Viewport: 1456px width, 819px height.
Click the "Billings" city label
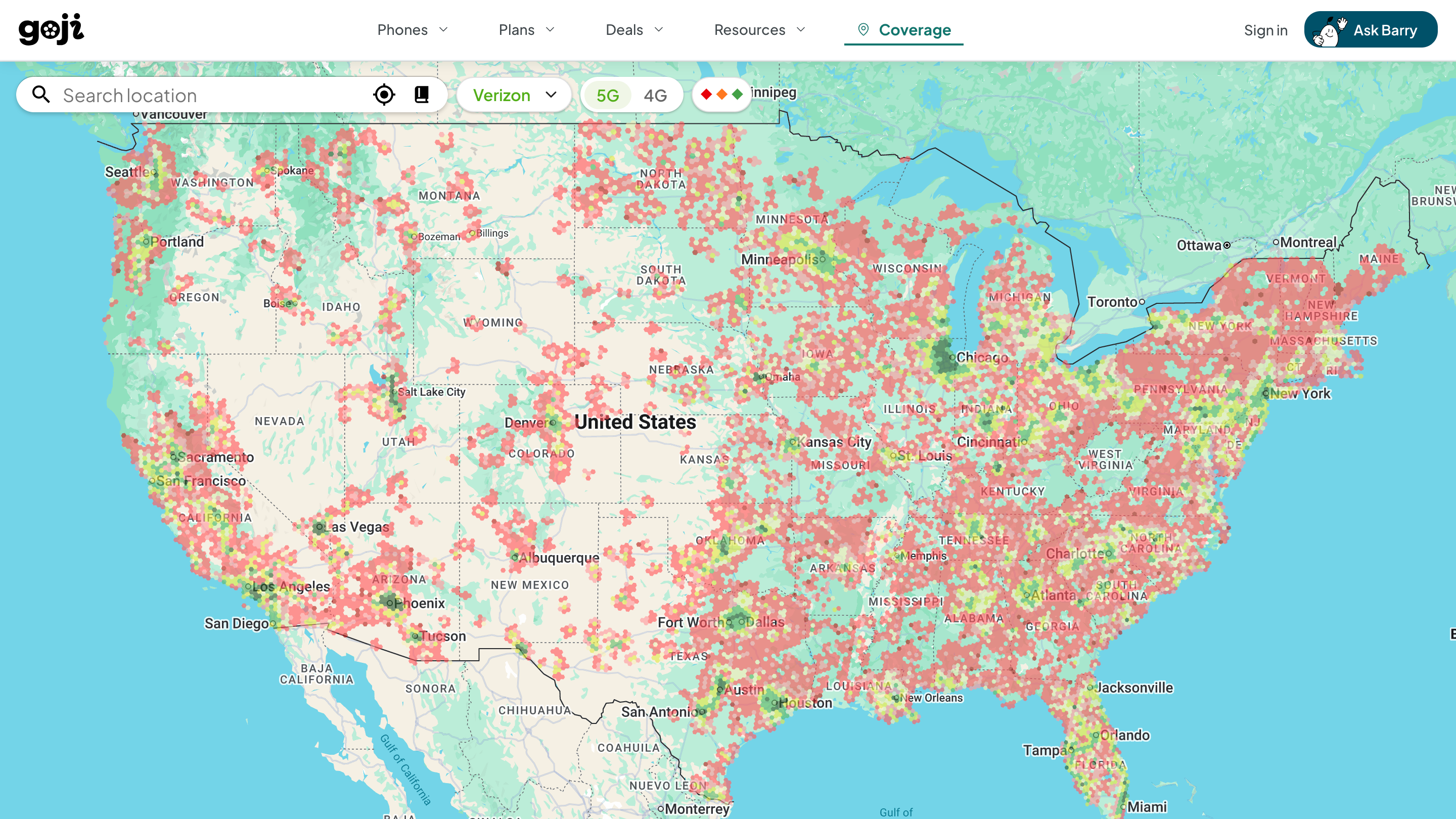[492, 233]
